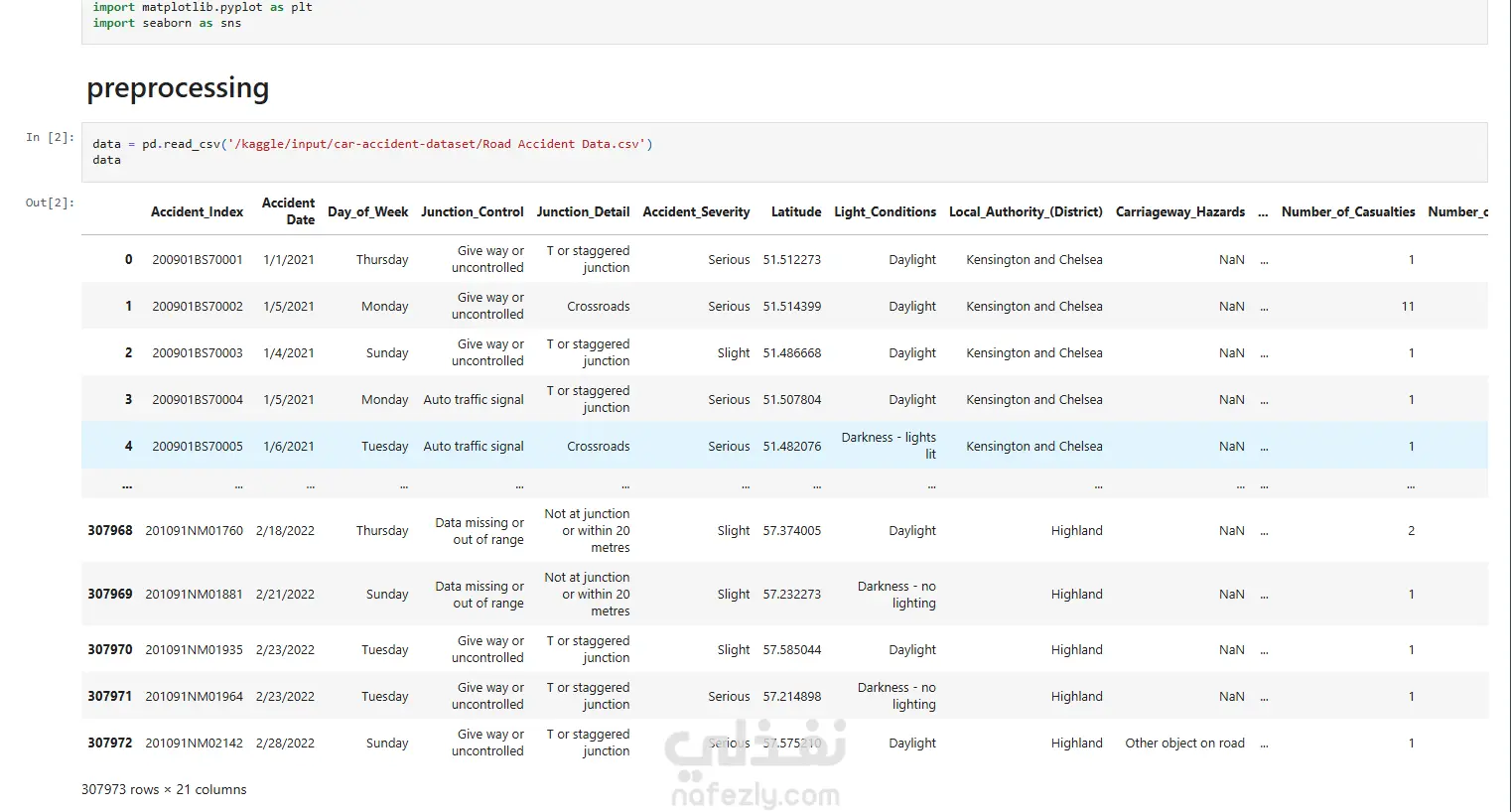Click row index 307970
1511x812 pixels.
110,649
